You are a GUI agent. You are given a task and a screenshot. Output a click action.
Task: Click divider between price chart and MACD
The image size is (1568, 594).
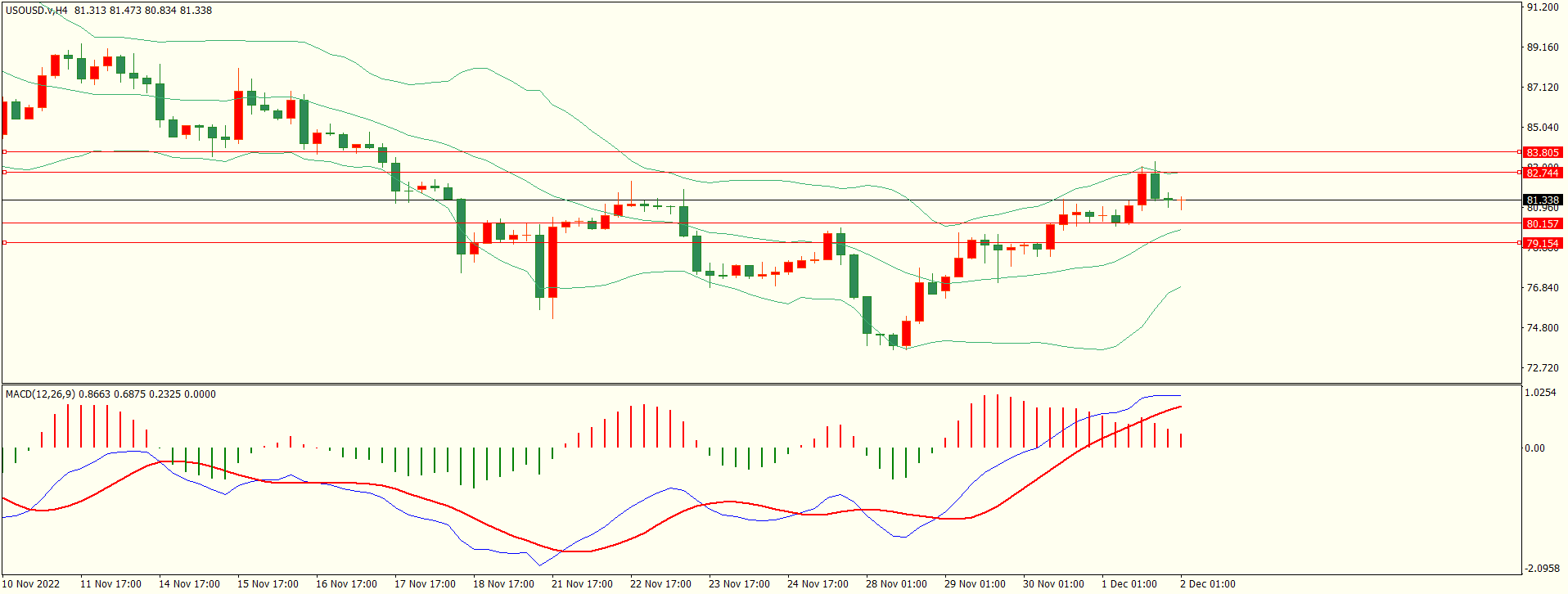[x=761, y=385]
